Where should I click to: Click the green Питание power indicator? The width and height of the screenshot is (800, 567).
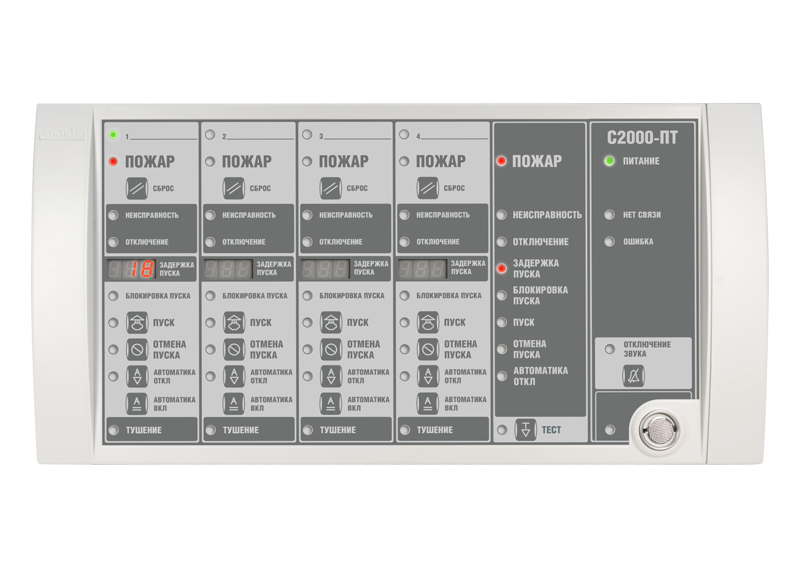609,161
